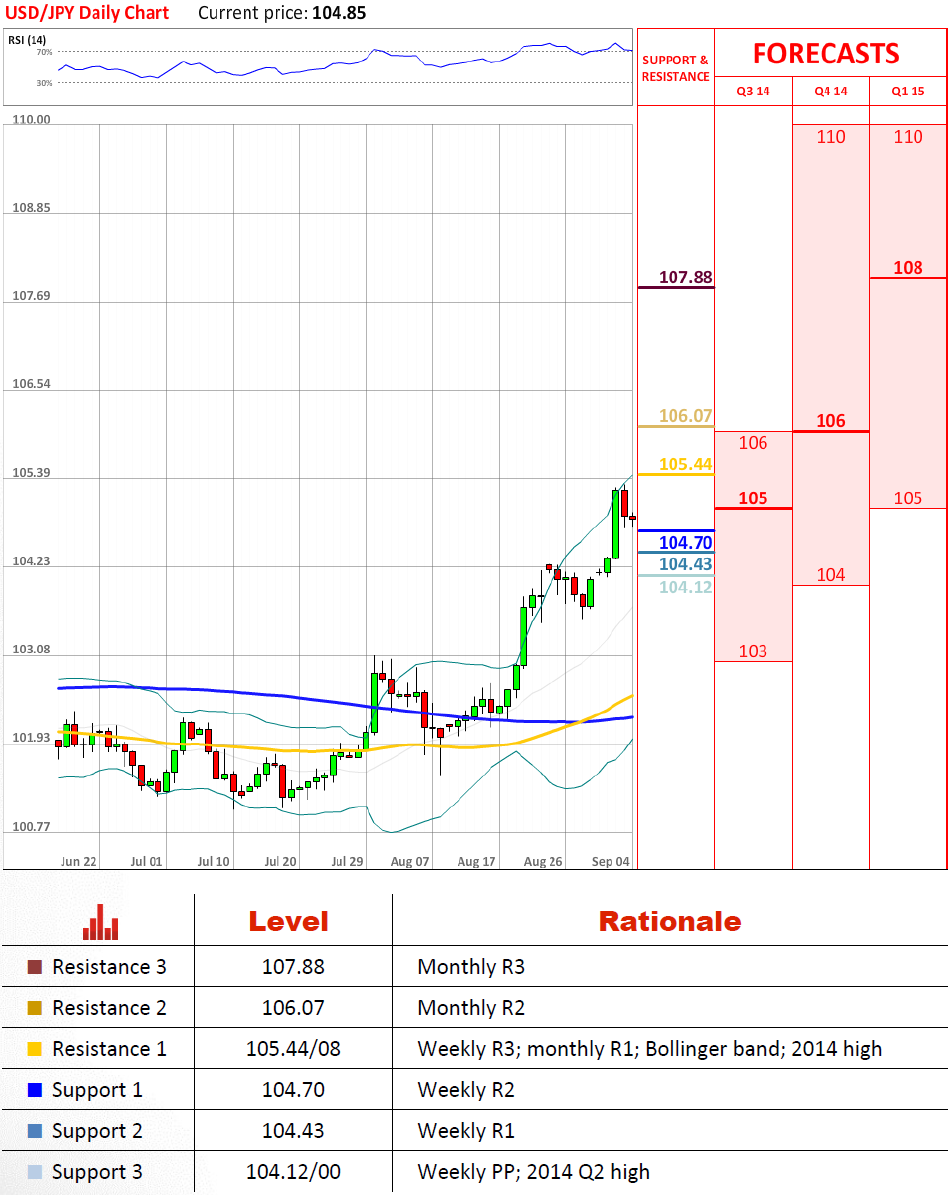Click the bold 106 in Q4 14 forecast
The image size is (950, 1195).
pyautogui.click(x=830, y=421)
